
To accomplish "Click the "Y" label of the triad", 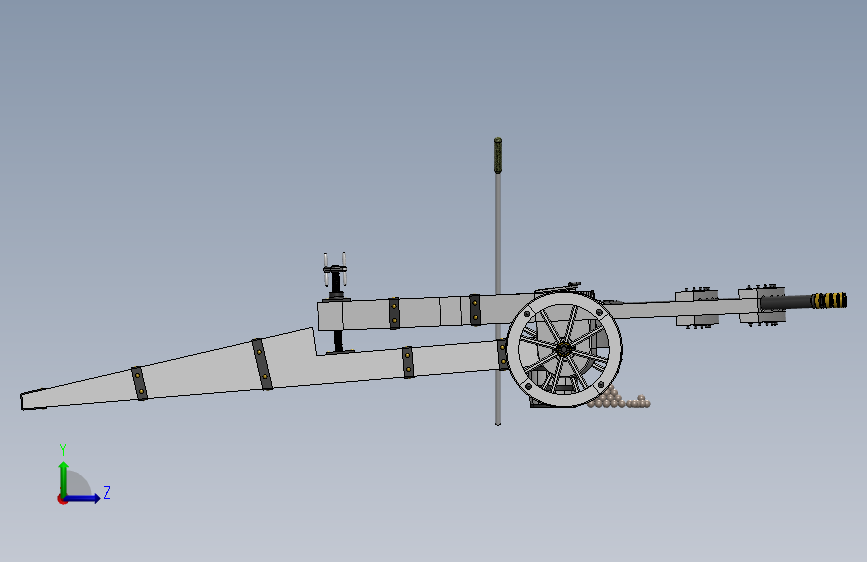I will click(x=63, y=449).
